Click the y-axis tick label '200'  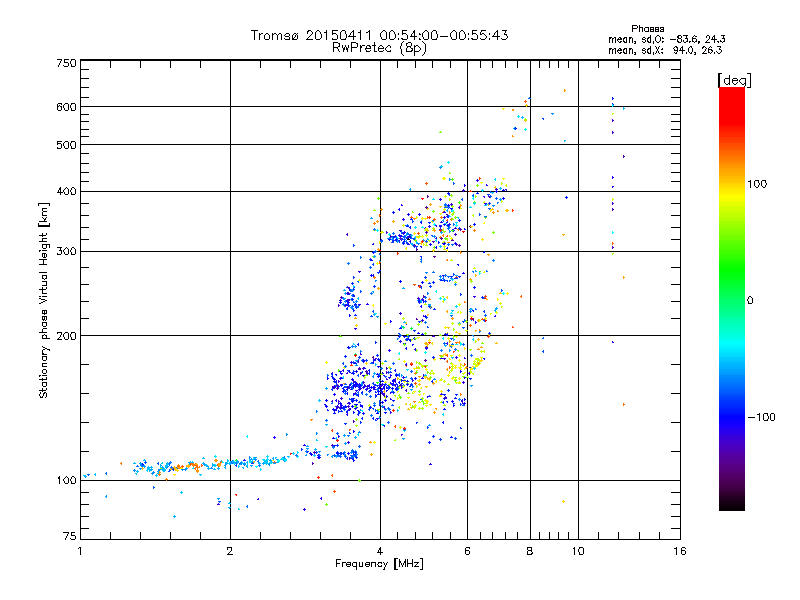point(66,336)
